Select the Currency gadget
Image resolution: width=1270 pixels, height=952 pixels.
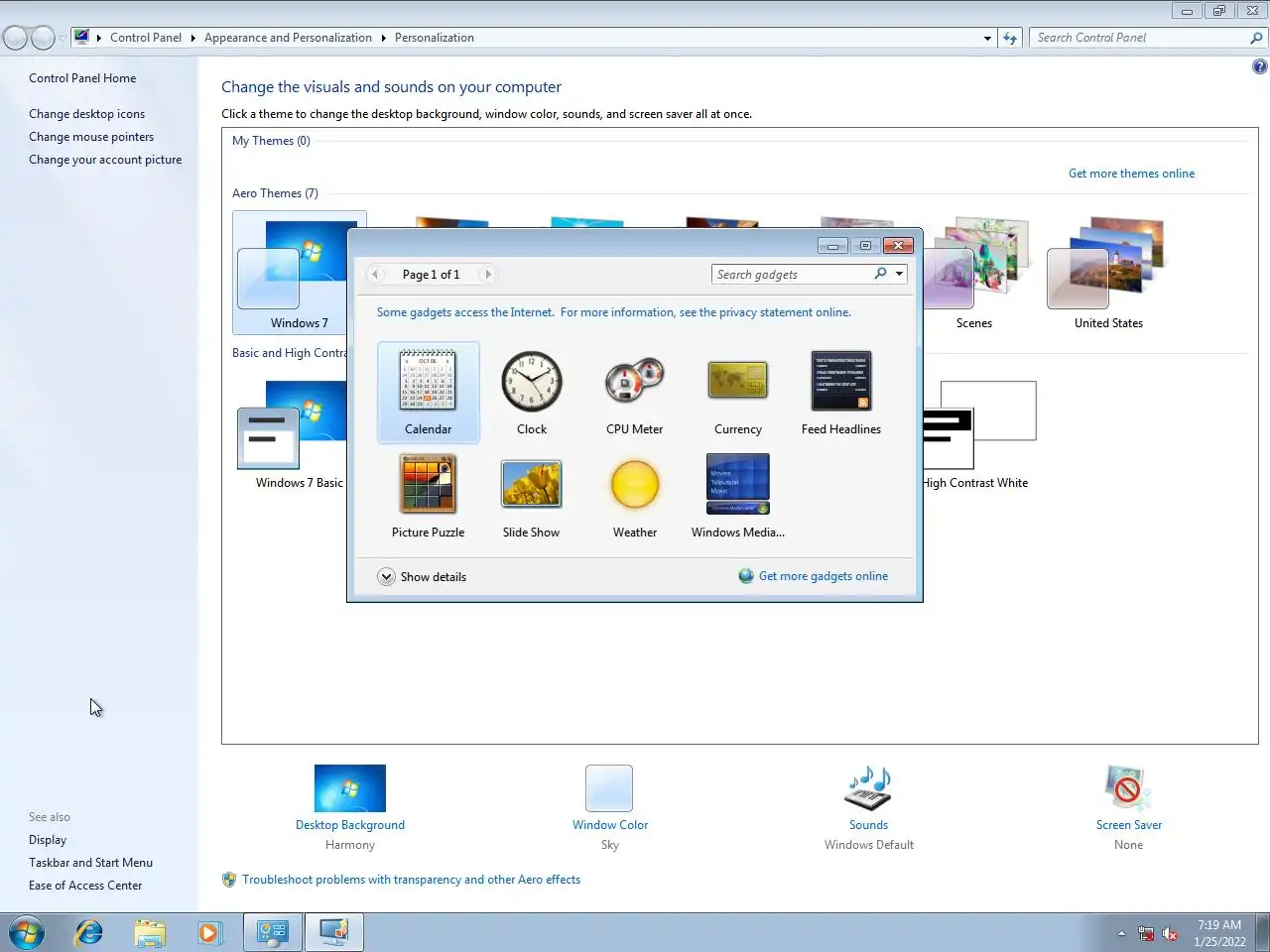pyautogui.click(x=738, y=393)
